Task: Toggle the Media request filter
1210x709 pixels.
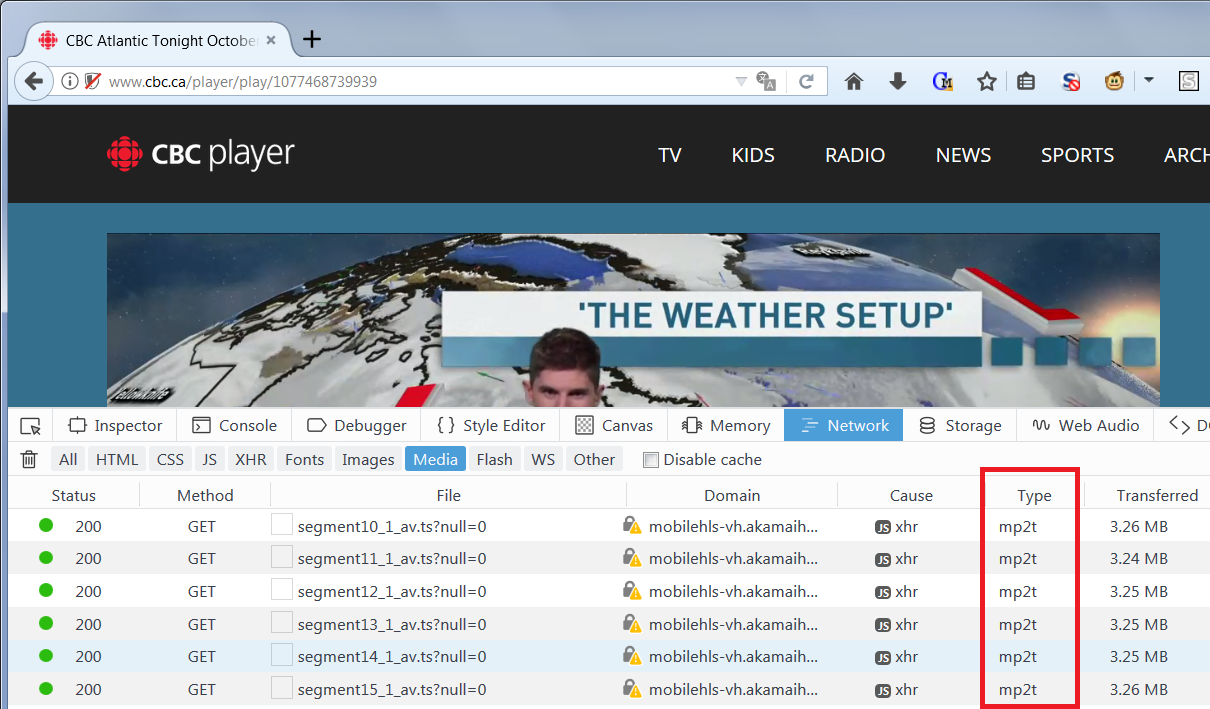Action: click(435, 460)
